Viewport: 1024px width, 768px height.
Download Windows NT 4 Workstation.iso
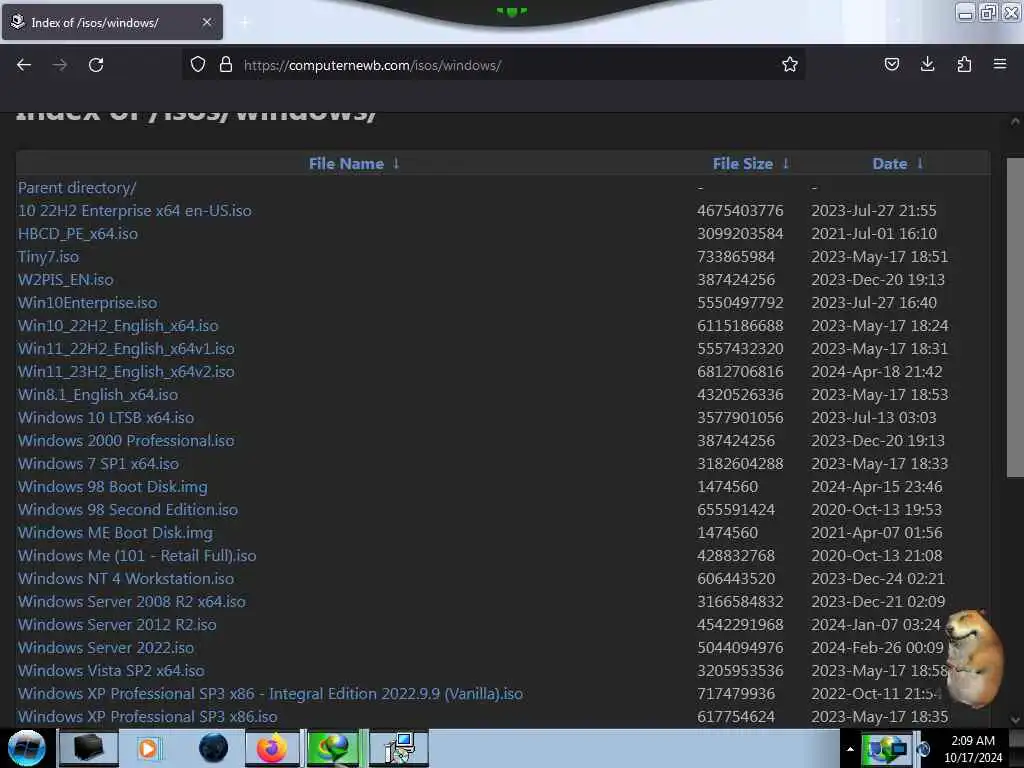(126, 579)
